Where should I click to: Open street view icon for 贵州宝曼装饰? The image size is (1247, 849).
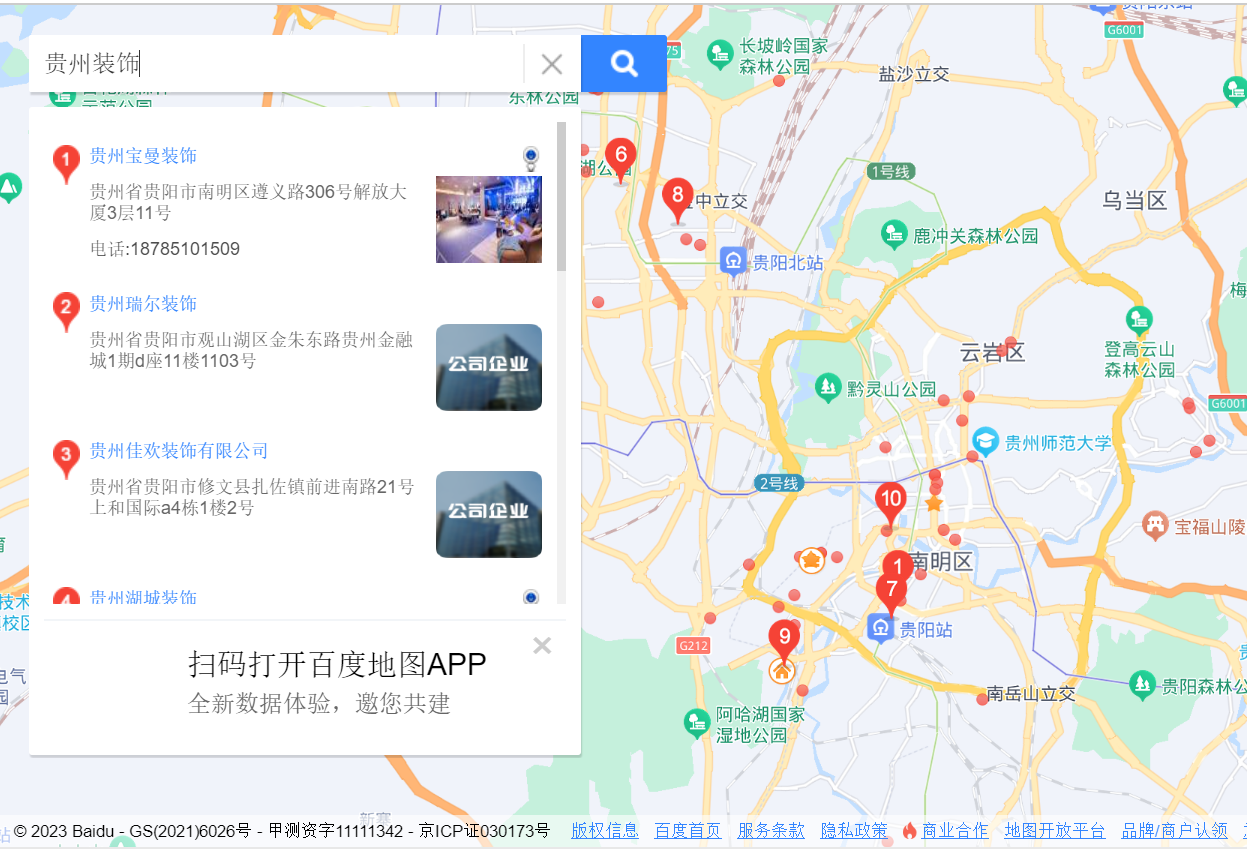(x=530, y=156)
